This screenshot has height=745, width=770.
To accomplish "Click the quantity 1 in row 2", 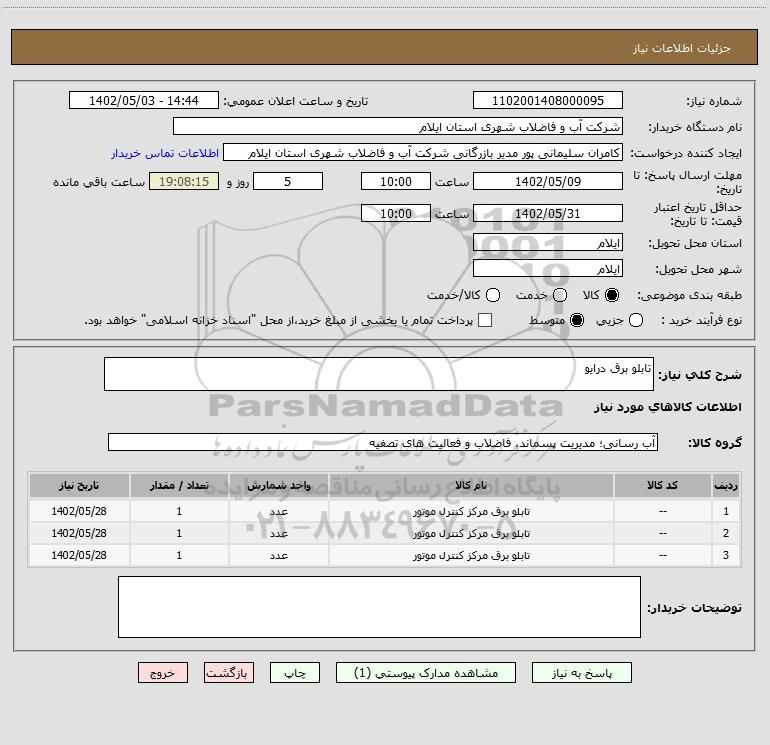I will tap(179, 533).
